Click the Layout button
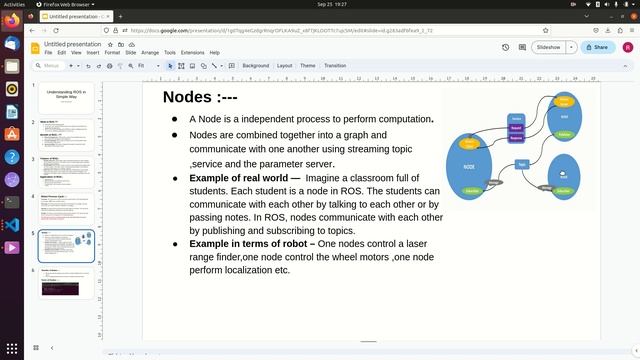Viewport: 640px width, 360px height. (x=284, y=66)
